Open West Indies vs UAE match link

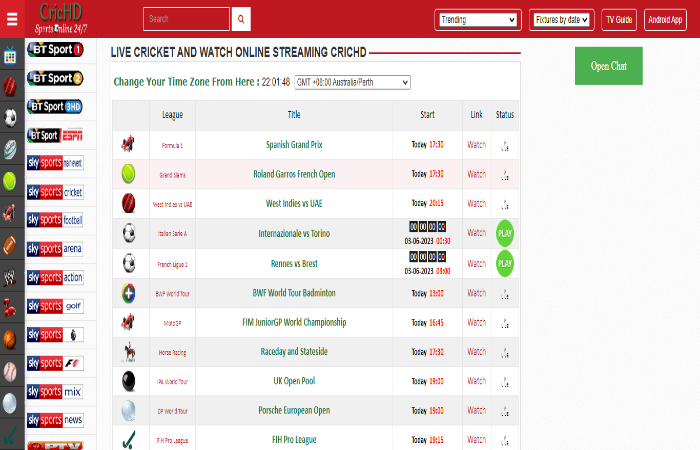tap(294, 204)
